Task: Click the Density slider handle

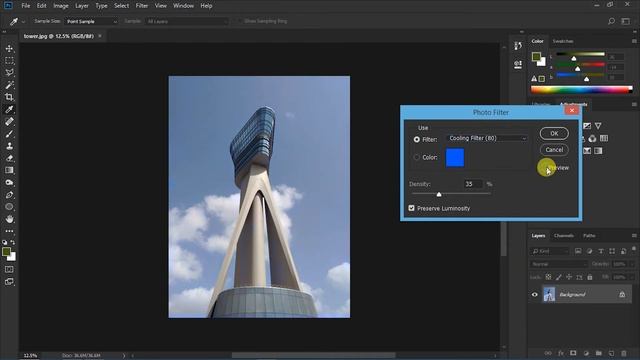Action: coord(439,195)
